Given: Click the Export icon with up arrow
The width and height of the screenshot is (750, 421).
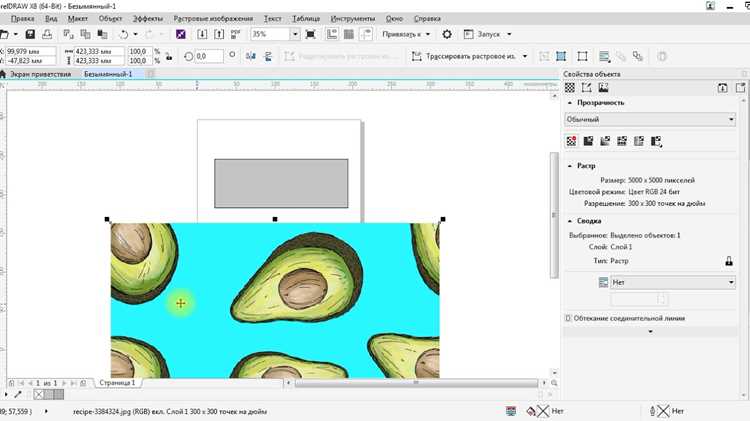Looking at the screenshot, I should tap(219, 34).
